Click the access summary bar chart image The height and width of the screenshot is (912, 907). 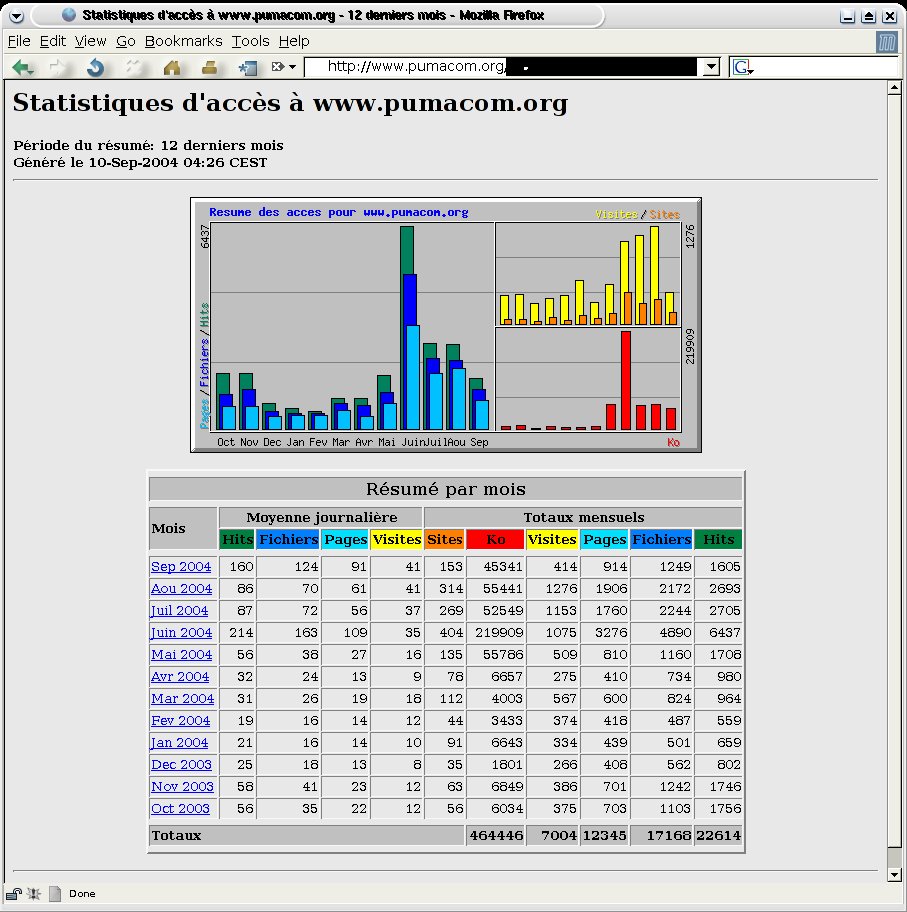[x=446, y=325]
